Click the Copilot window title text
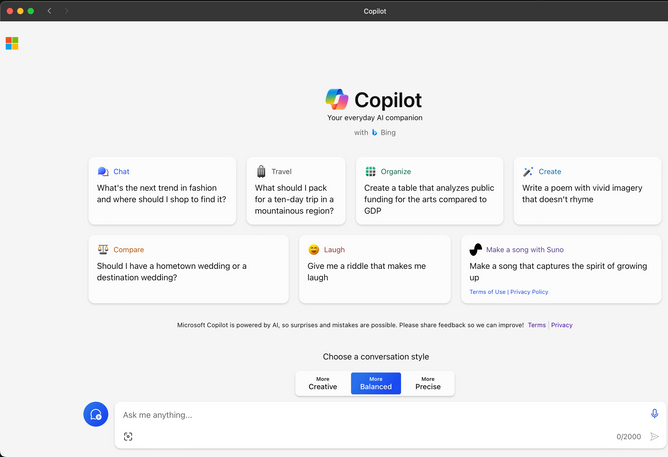 (x=375, y=11)
